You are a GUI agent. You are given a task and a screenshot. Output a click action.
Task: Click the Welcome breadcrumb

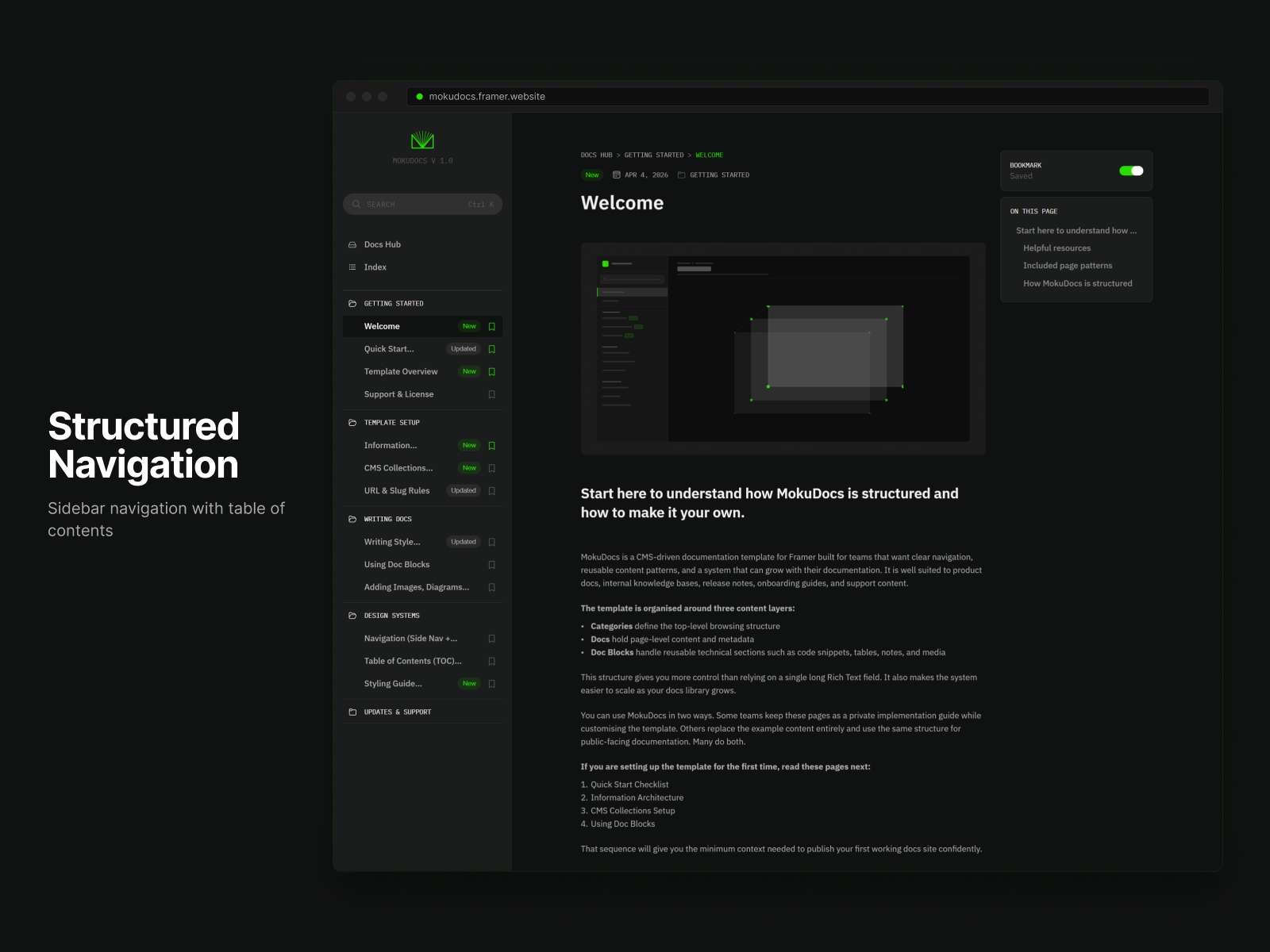pos(709,155)
